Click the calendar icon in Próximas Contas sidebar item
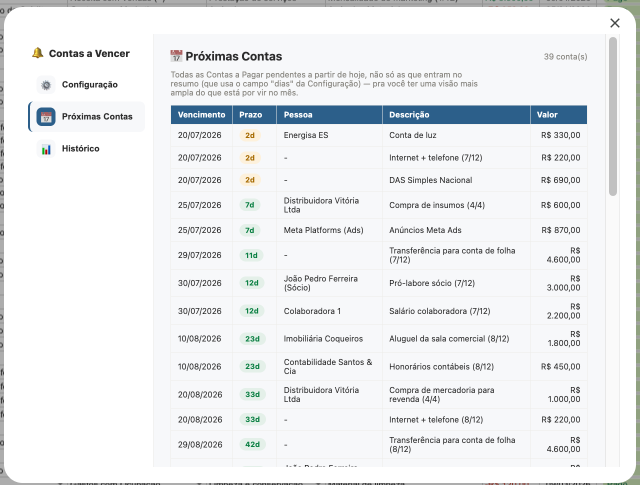Image resolution: width=640 pixels, height=485 pixels. [46, 117]
